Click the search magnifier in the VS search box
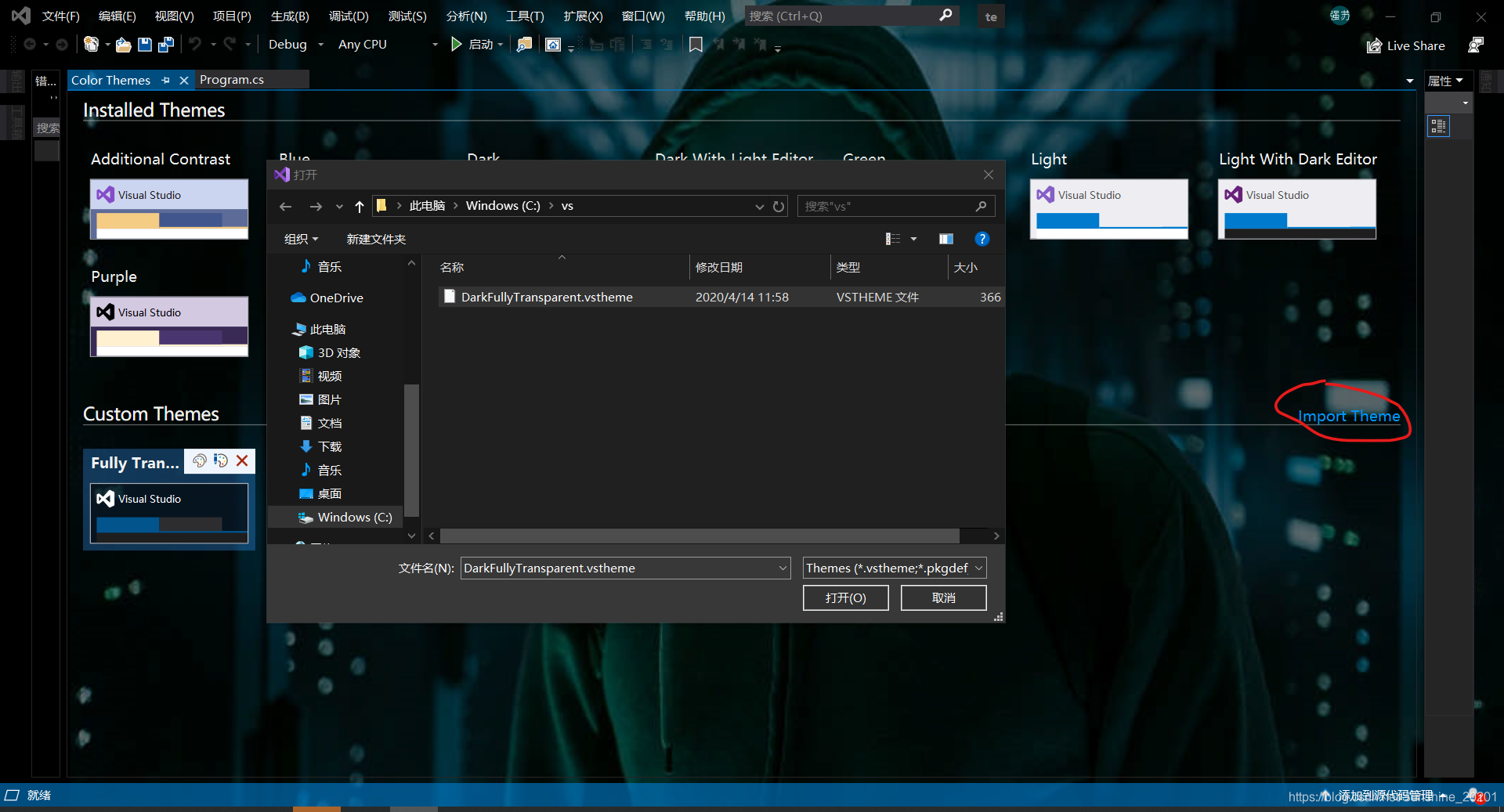 pos(945,16)
